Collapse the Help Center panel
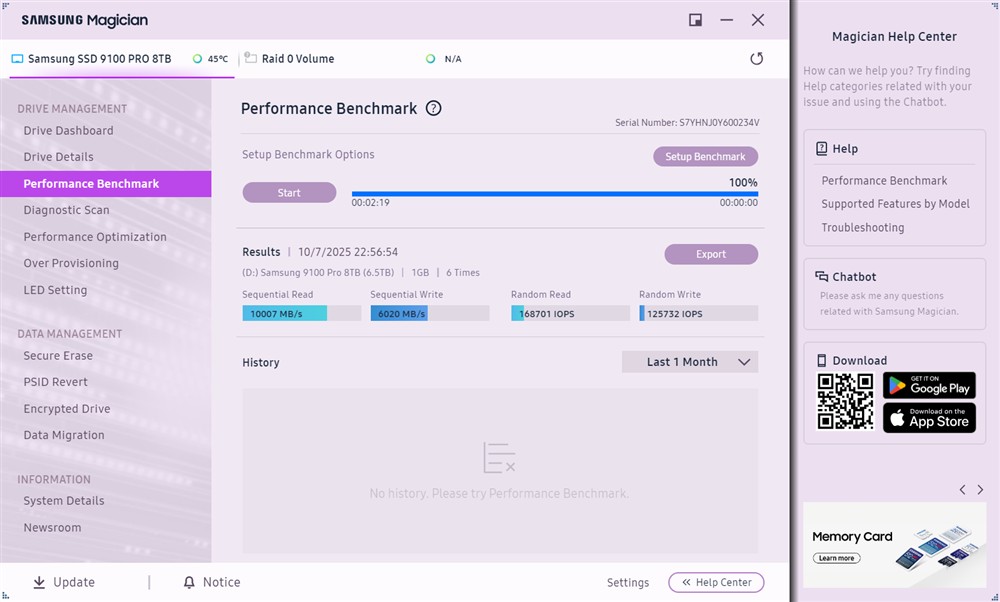 tap(716, 582)
